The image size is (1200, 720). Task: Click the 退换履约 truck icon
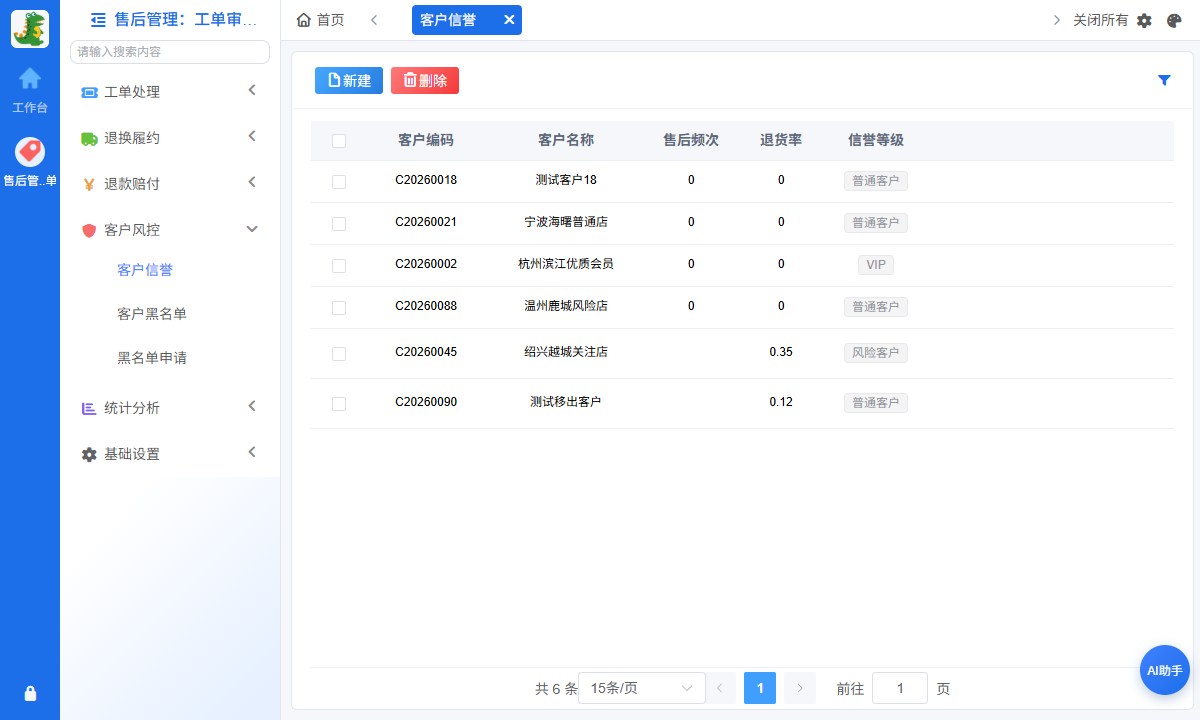(x=89, y=138)
